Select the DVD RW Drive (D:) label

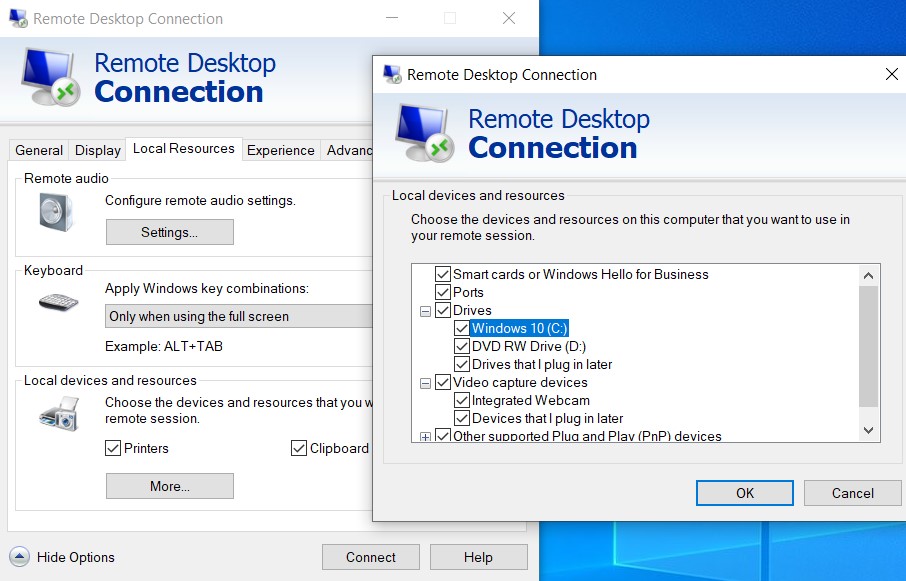point(529,347)
